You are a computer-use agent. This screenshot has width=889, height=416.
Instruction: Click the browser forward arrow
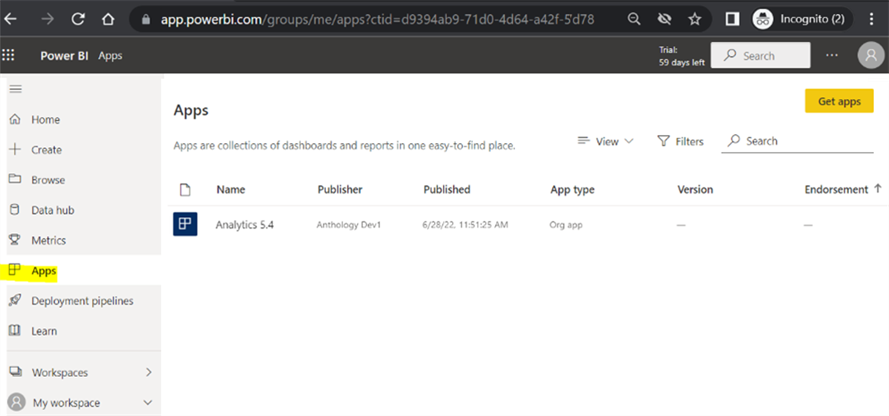pyautogui.click(x=48, y=19)
